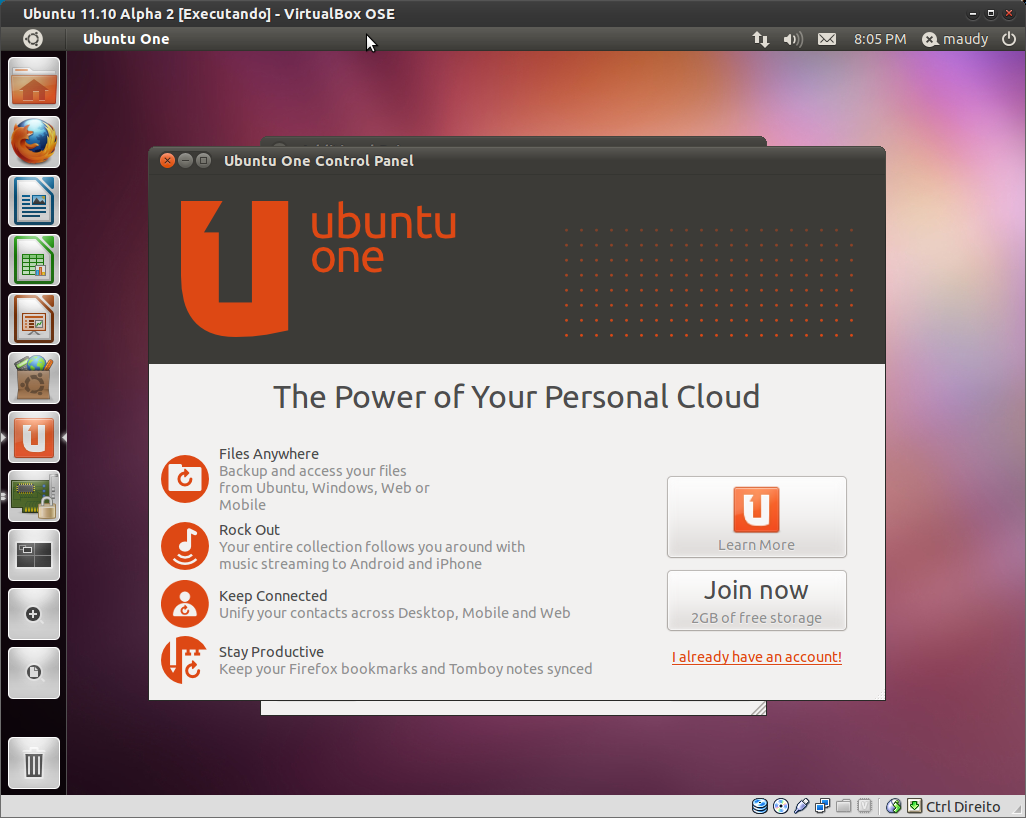Click the VirtualBox mouse integration status icon
1026x818 pixels.
(x=893, y=806)
